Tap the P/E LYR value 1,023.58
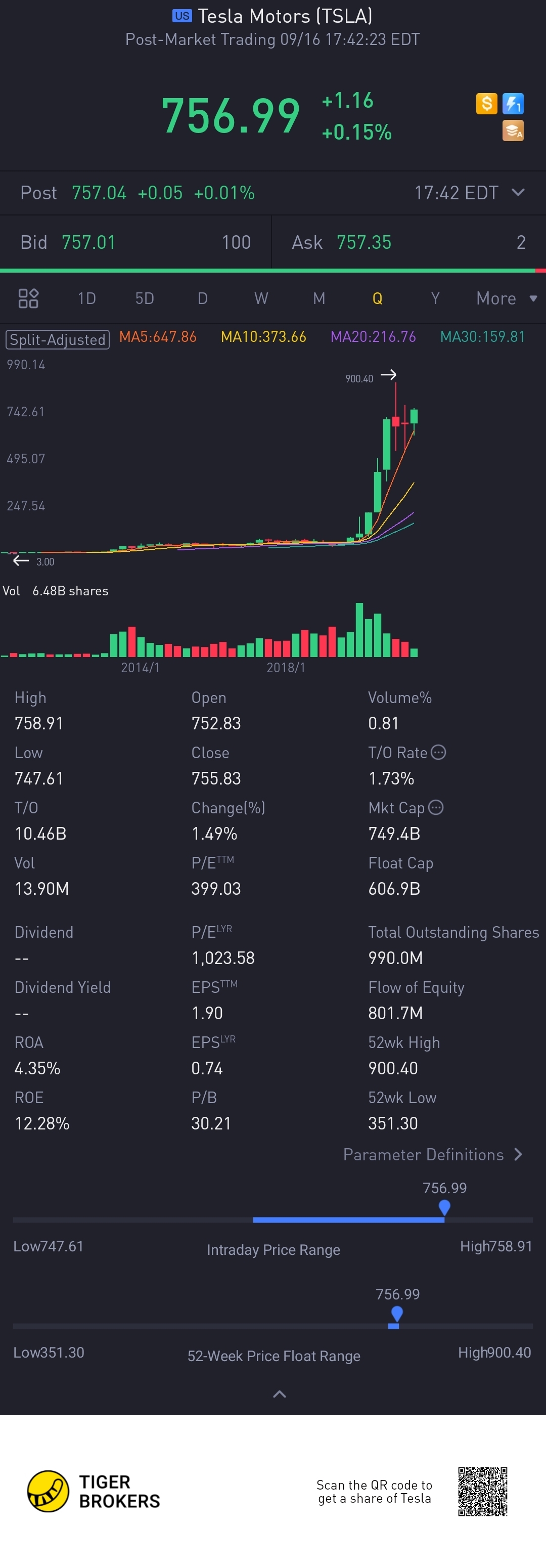The height and width of the screenshot is (1568, 546). coord(223,958)
